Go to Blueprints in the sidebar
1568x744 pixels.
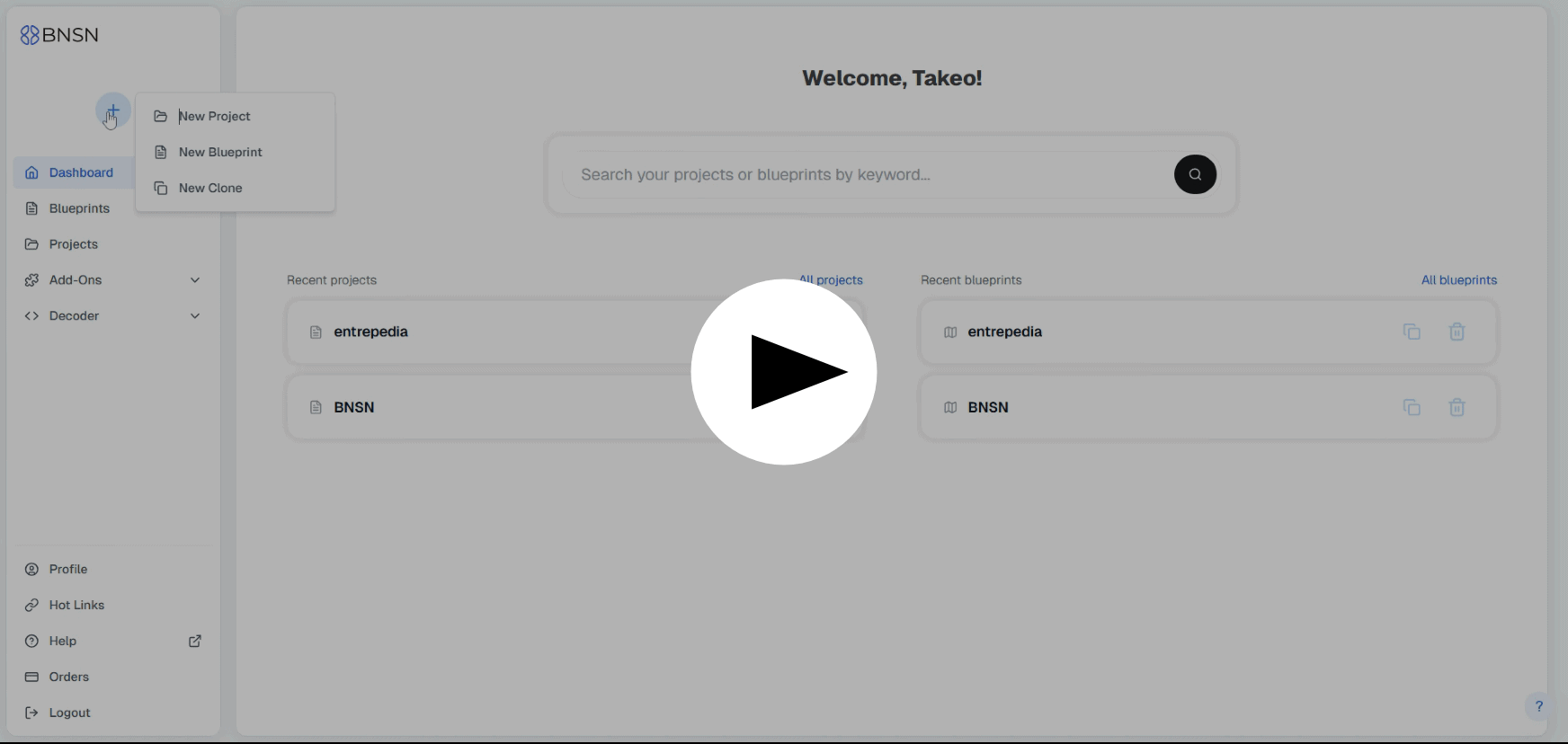[x=79, y=208]
